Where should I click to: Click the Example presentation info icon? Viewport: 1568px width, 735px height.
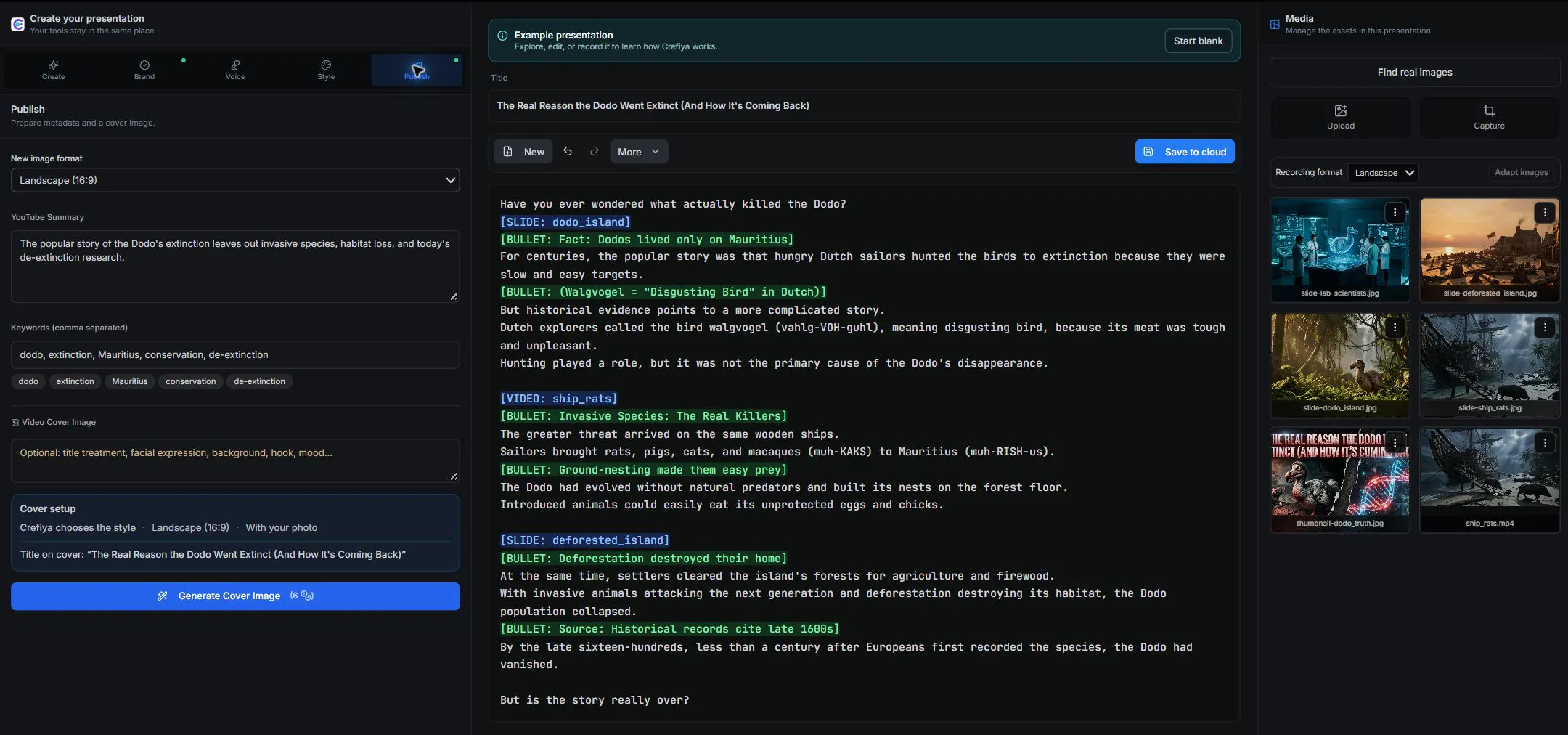(502, 36)
